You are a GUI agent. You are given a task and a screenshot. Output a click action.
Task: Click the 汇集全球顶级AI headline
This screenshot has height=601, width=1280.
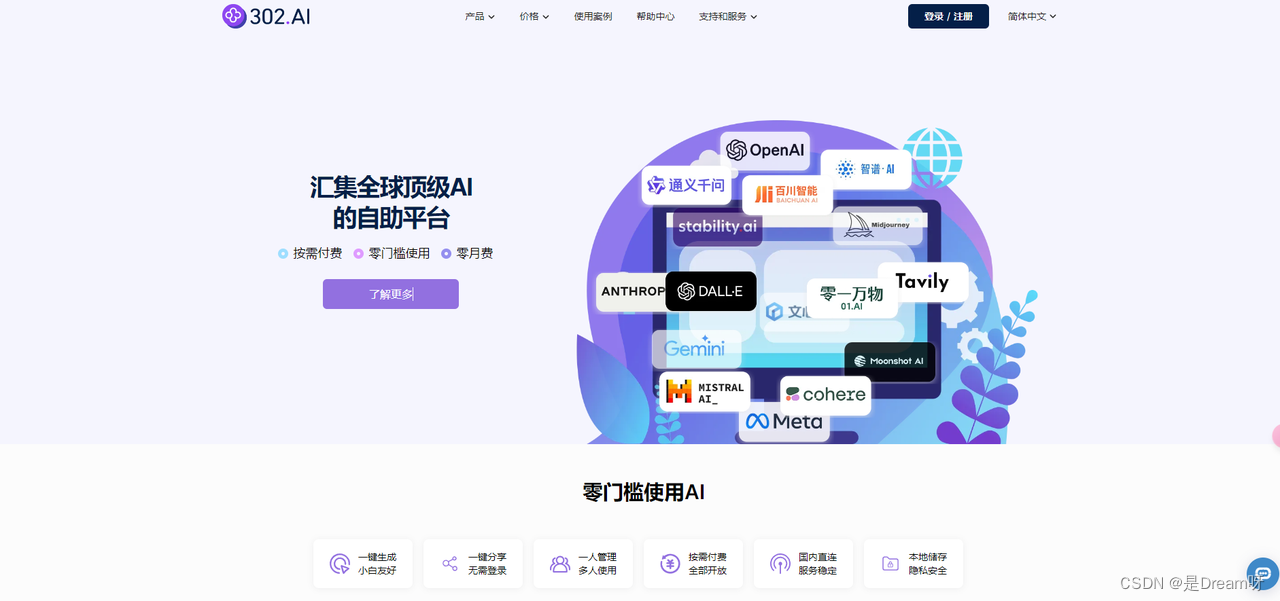click(391, 187)
